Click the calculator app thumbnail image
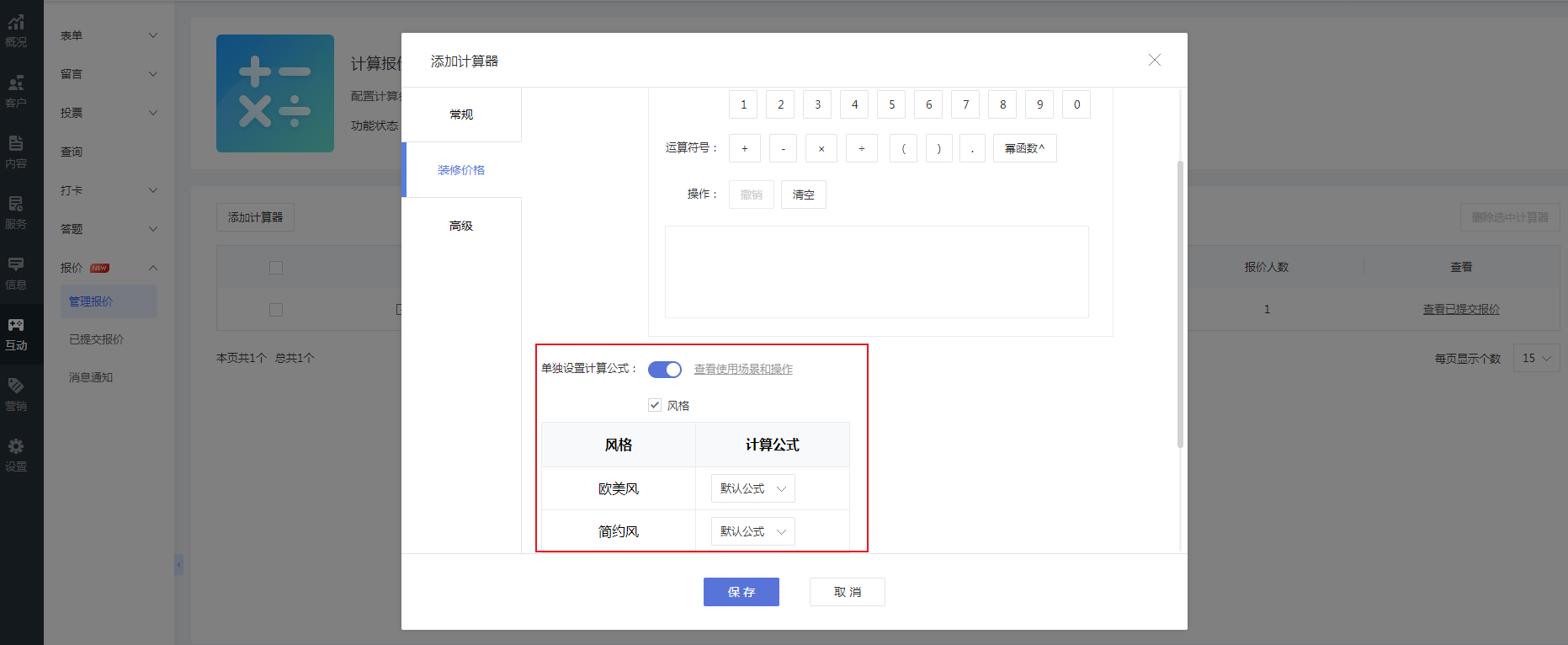The height and width of the screenshot is (645, 1568). (x=275, y=93)
